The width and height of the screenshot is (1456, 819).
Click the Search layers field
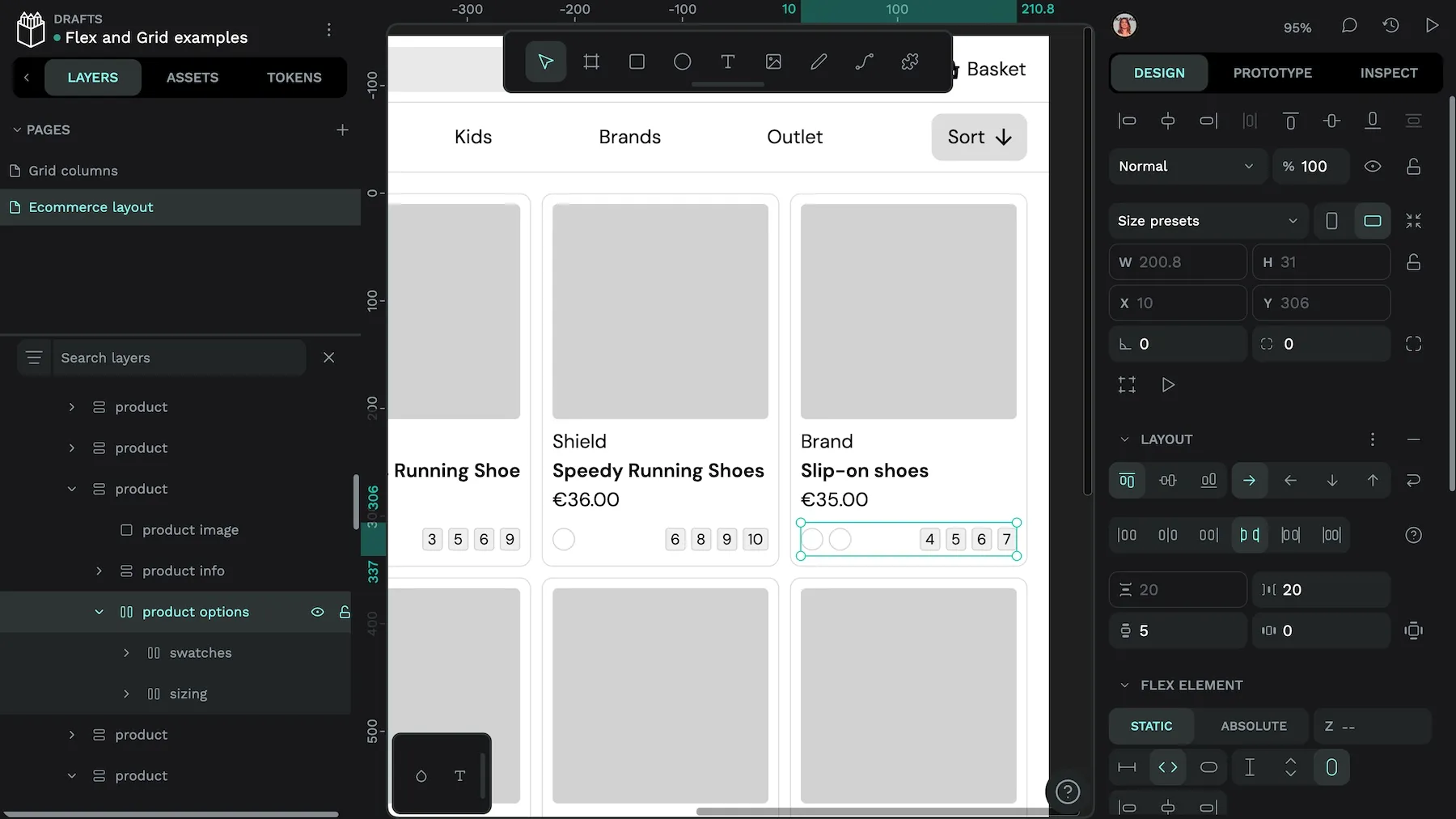pos(178,358)
